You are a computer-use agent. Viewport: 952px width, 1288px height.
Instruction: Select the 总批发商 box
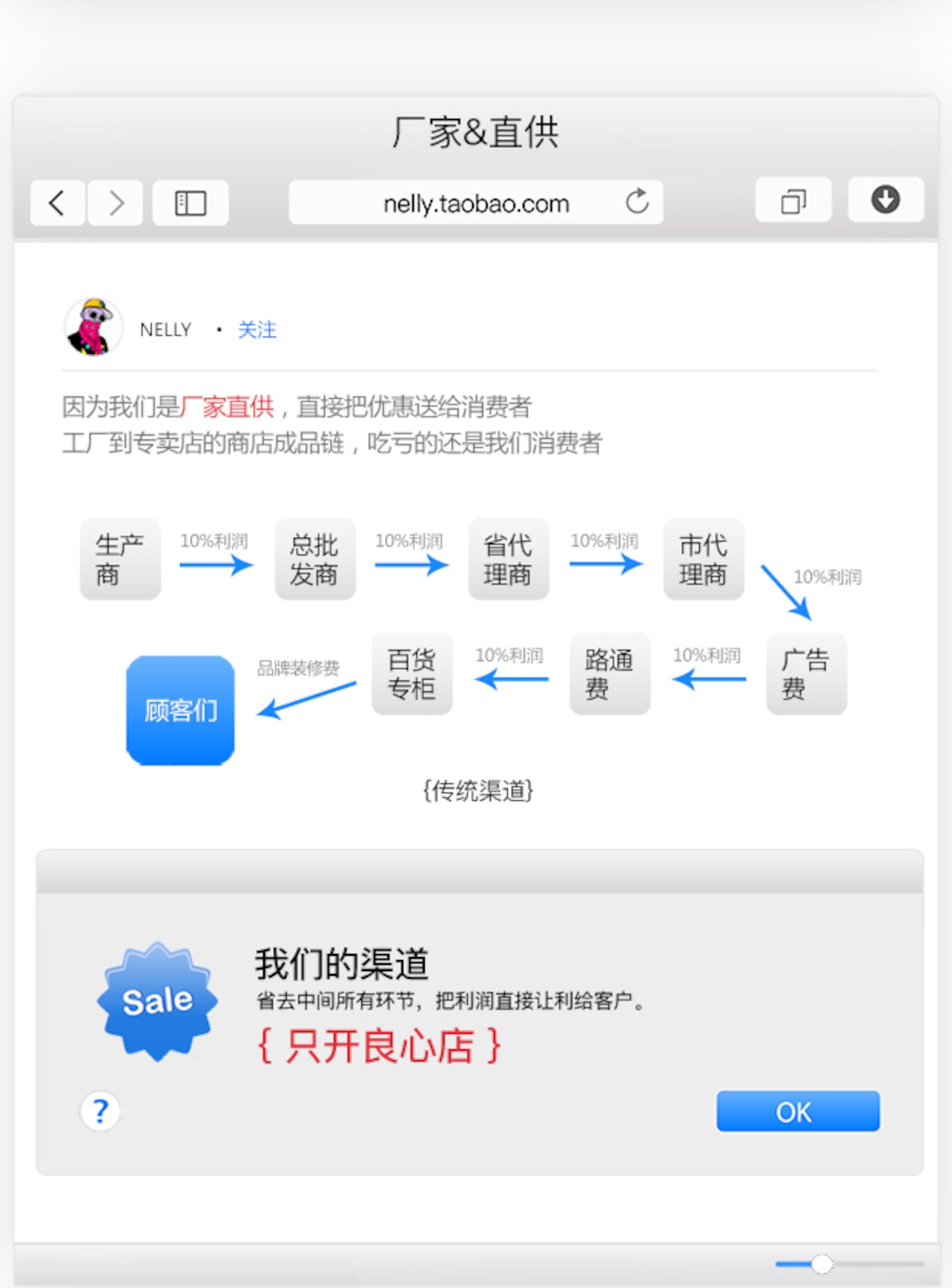(x=315, y=558)
